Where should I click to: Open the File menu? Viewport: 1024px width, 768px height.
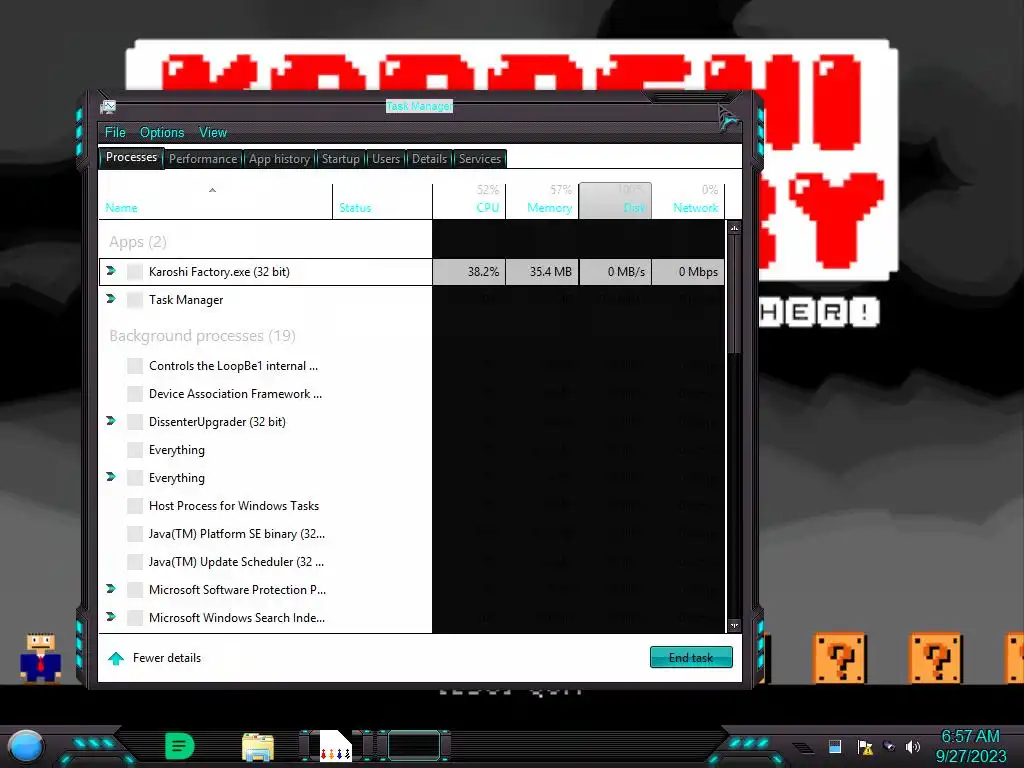pos(115,133)
